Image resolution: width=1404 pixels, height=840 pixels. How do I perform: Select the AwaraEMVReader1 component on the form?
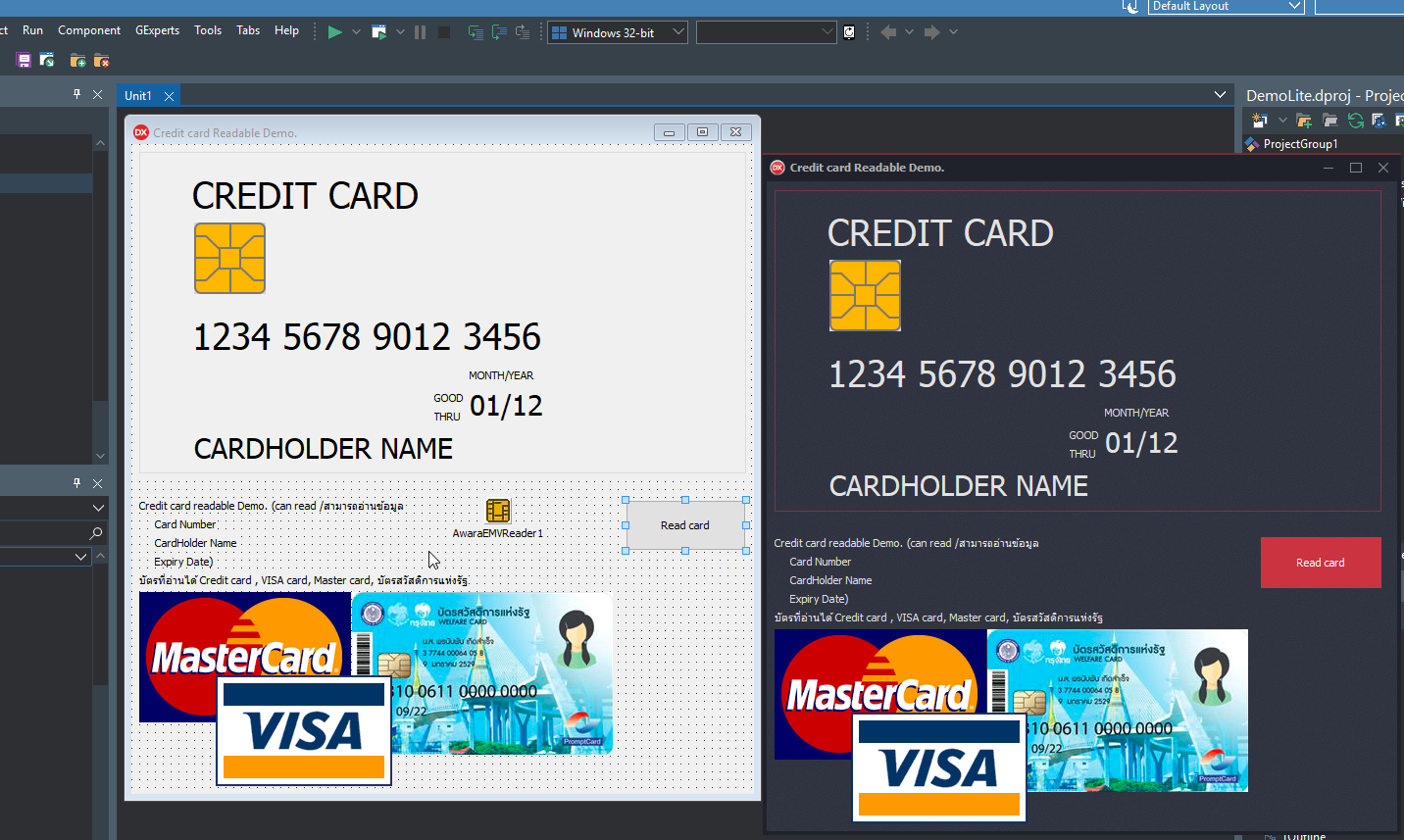point(497,510)
